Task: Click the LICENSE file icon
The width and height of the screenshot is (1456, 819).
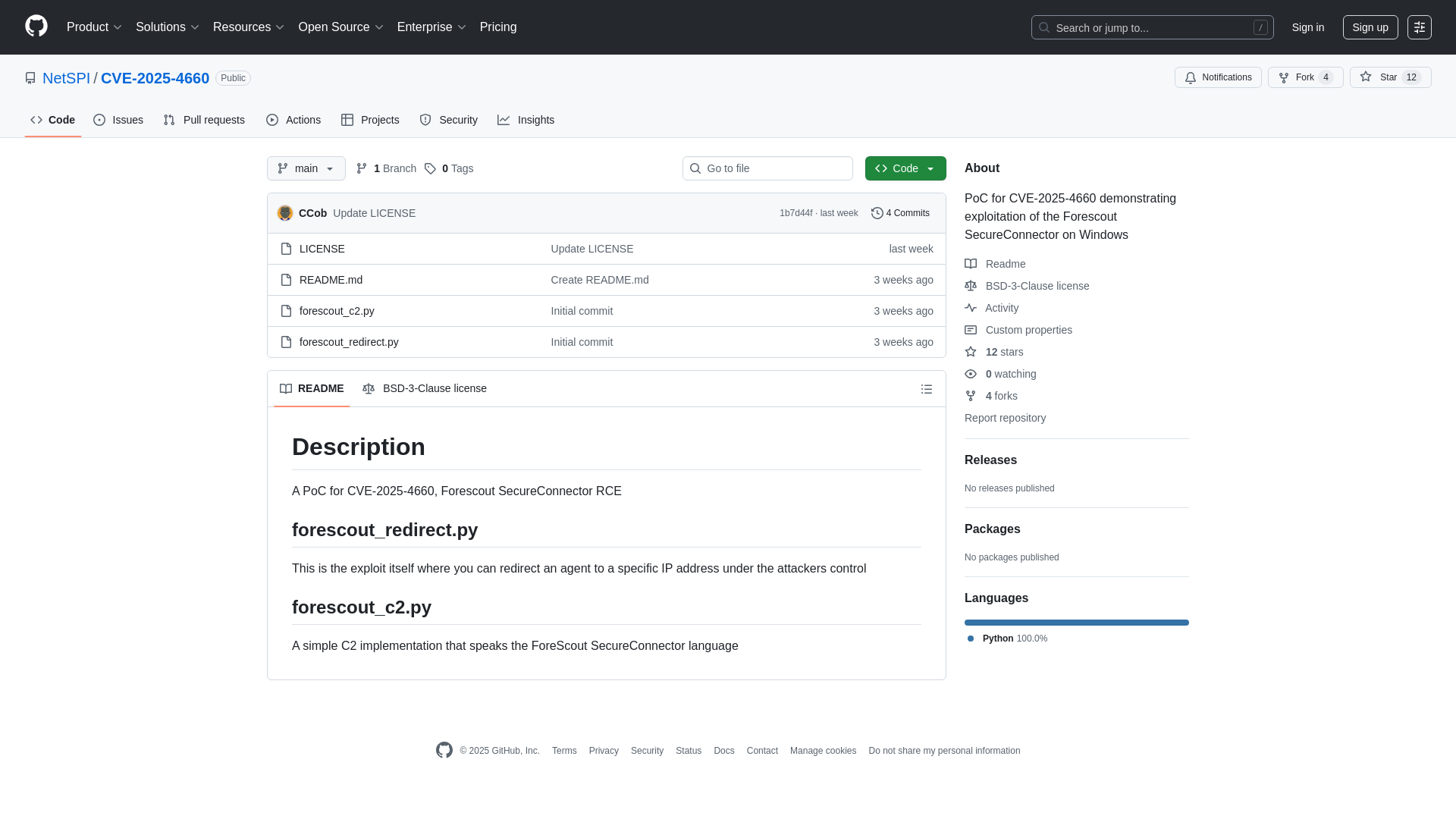Action: tap(286, 249)
